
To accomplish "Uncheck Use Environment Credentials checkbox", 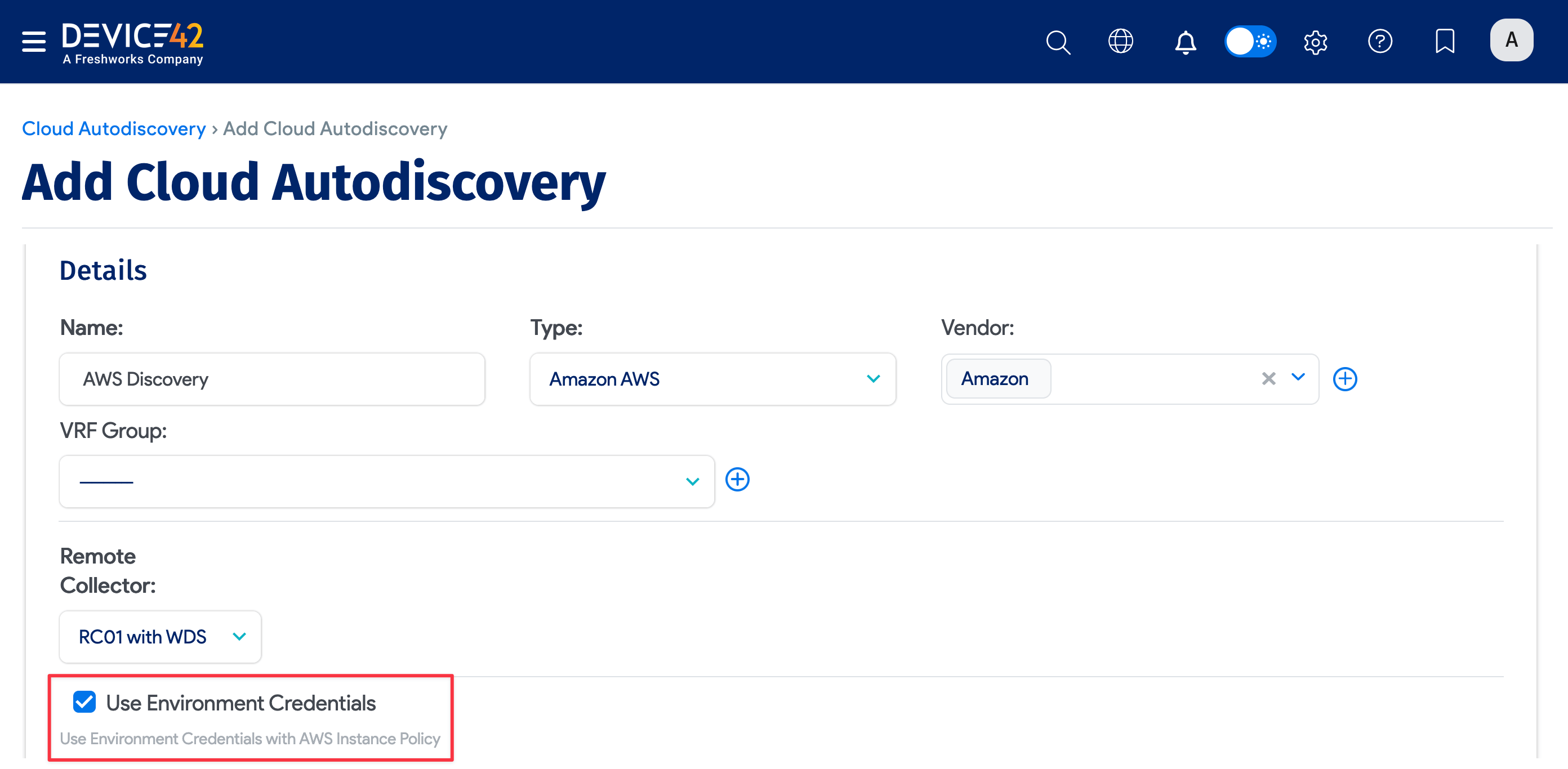I will click(84, 702).
